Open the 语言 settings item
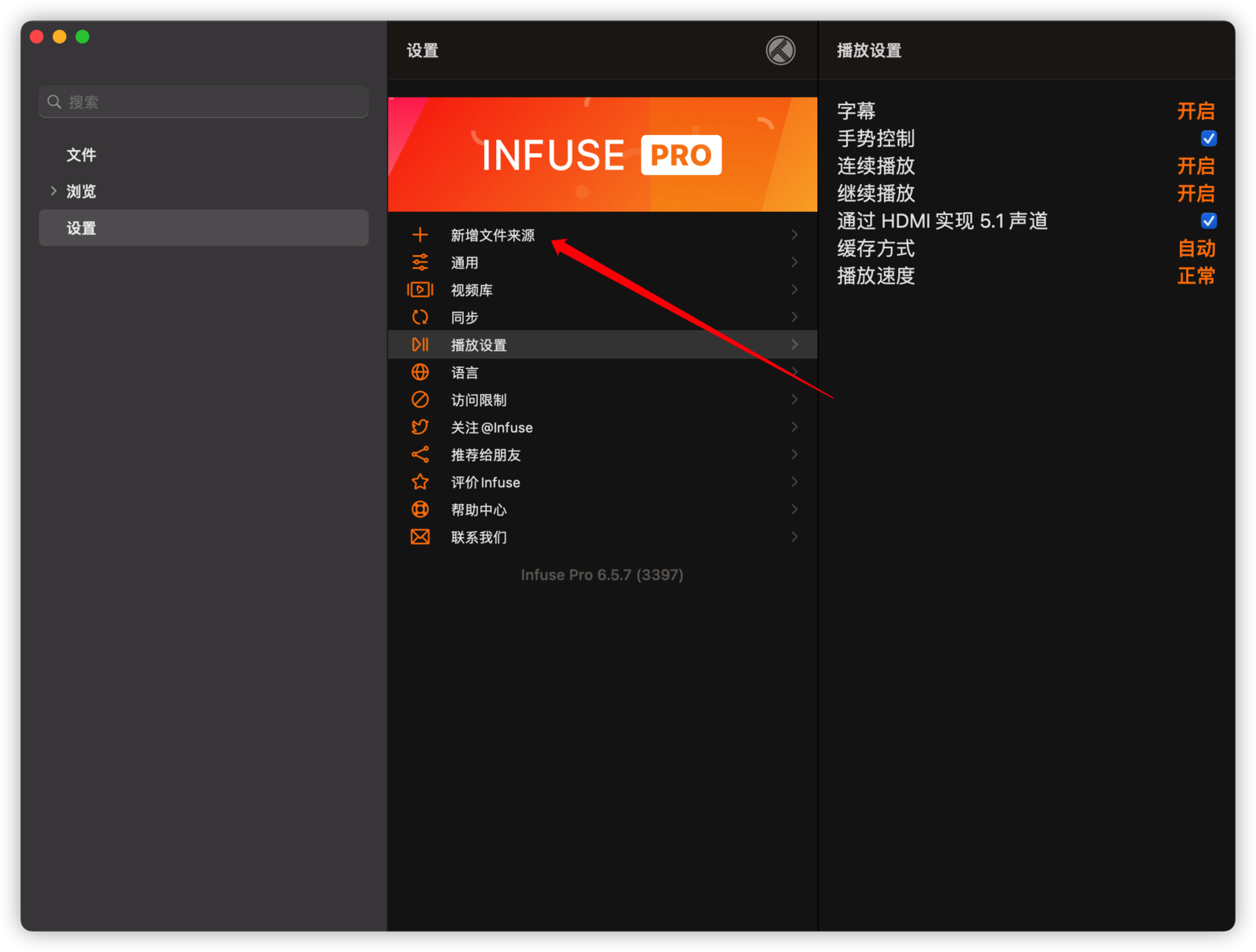 point(602,372)
